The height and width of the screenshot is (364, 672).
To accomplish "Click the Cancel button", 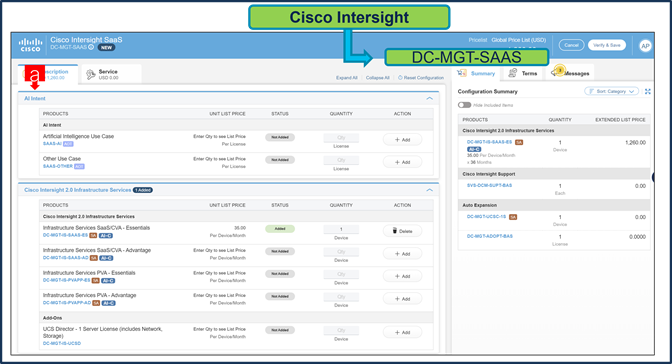I will [571, 45].
